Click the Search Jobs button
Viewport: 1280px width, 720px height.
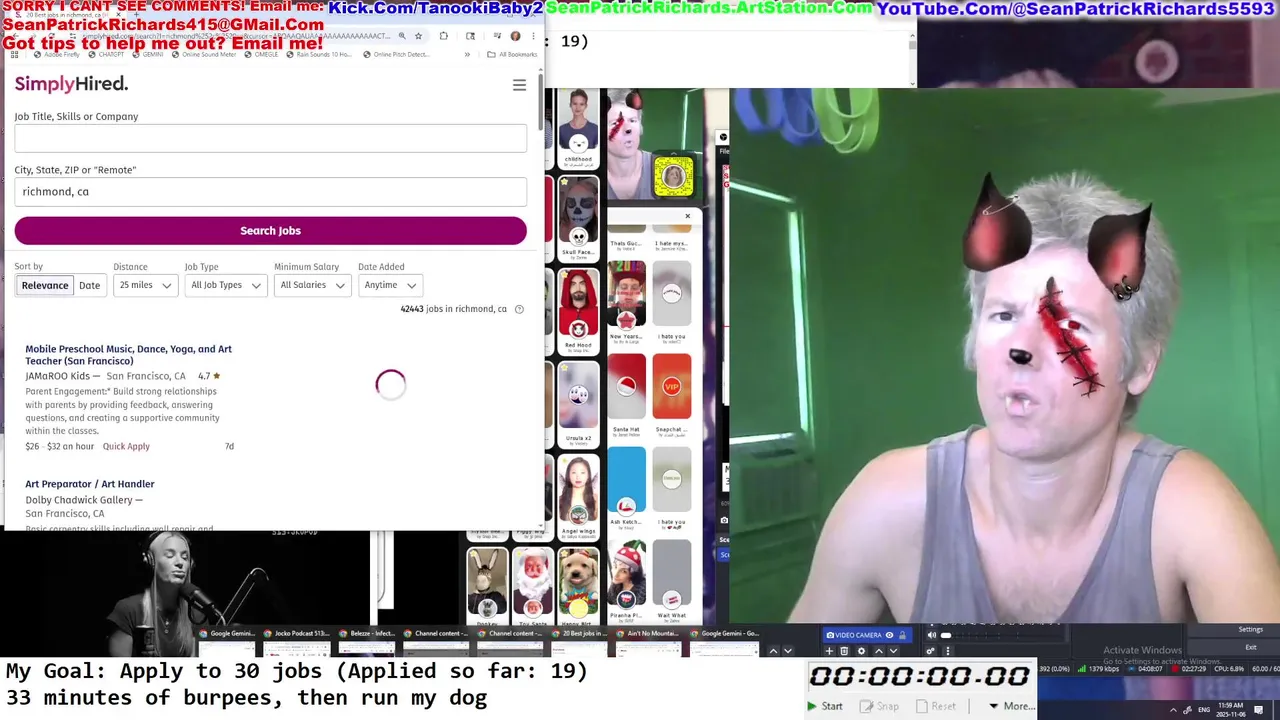pos(270,231)
